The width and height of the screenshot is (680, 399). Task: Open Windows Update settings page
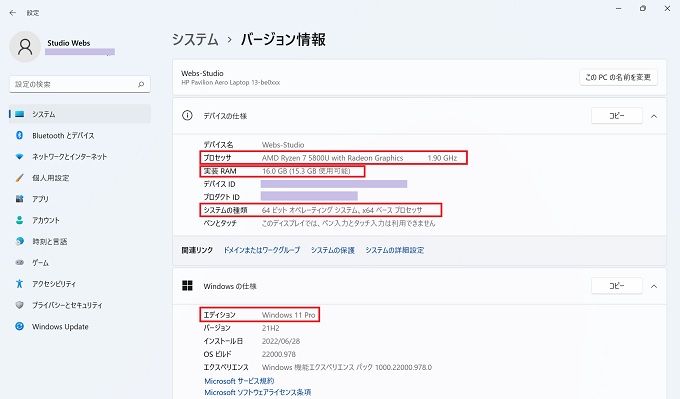(x=80, y=326)
